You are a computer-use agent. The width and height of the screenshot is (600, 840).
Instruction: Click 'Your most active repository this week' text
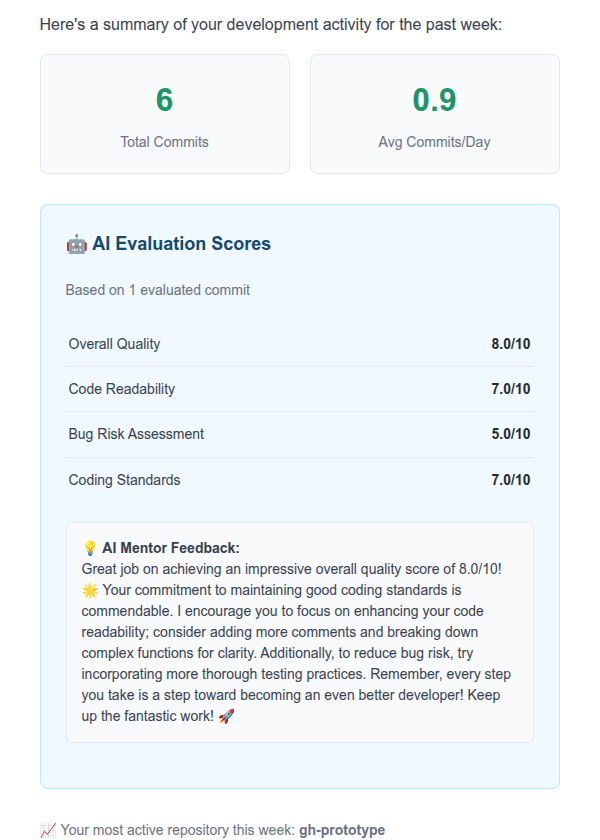click(177, 830)
